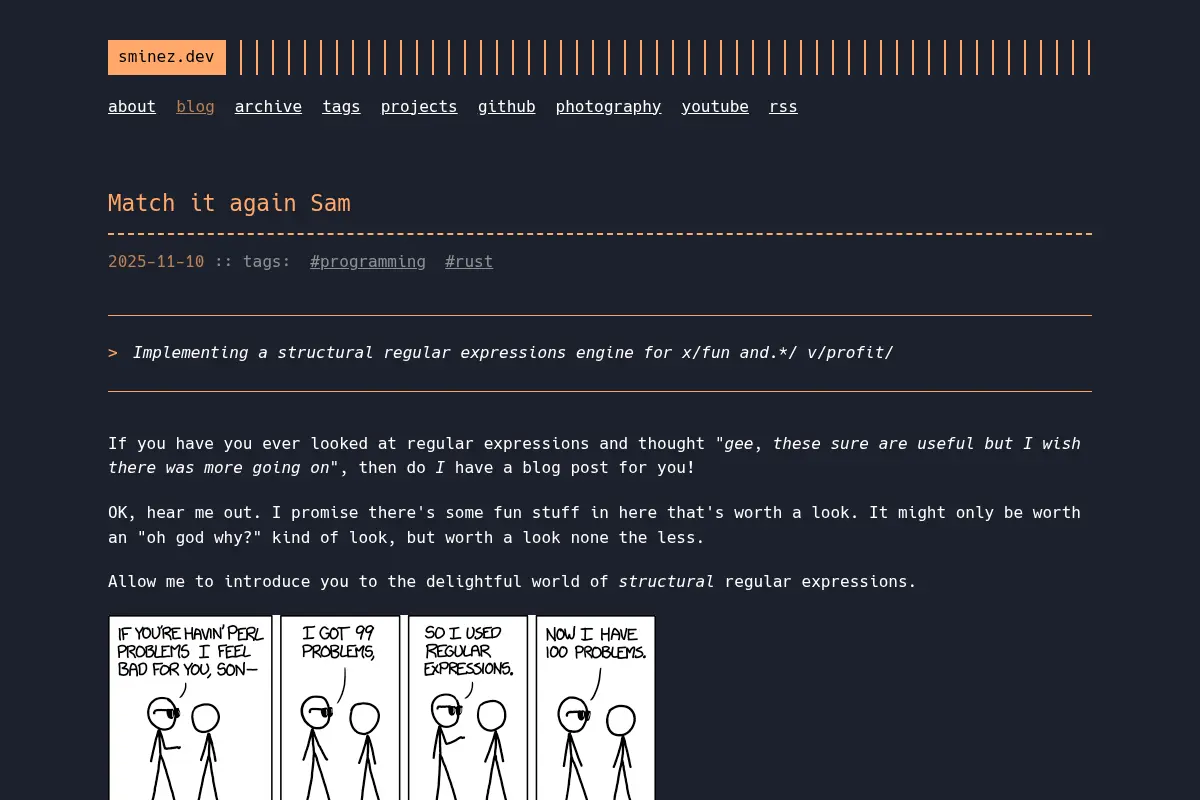This screenshot has width=1200, height=800.
Task: Open the tags navigation link
Action: pos(341,106)
